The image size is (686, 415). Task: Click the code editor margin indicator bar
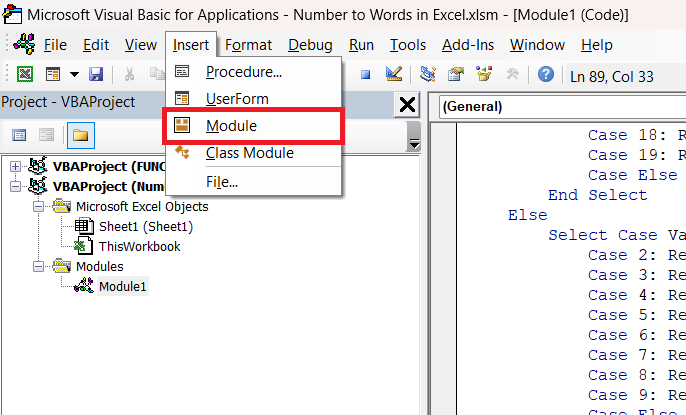click(x=444, y=269)
